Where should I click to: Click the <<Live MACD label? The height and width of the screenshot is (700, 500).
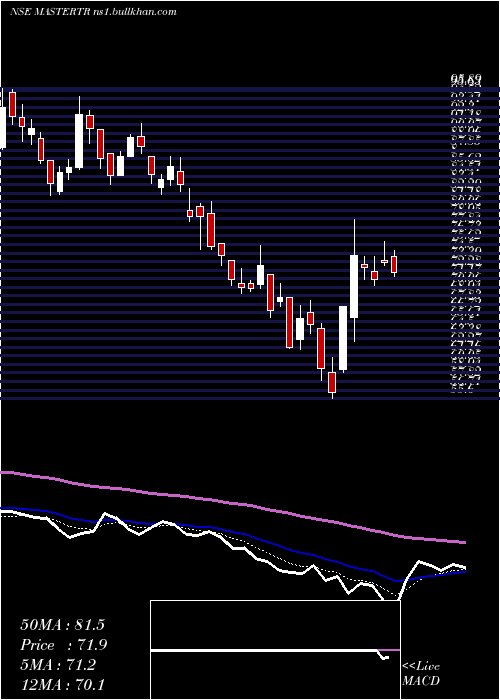[421, 674]
